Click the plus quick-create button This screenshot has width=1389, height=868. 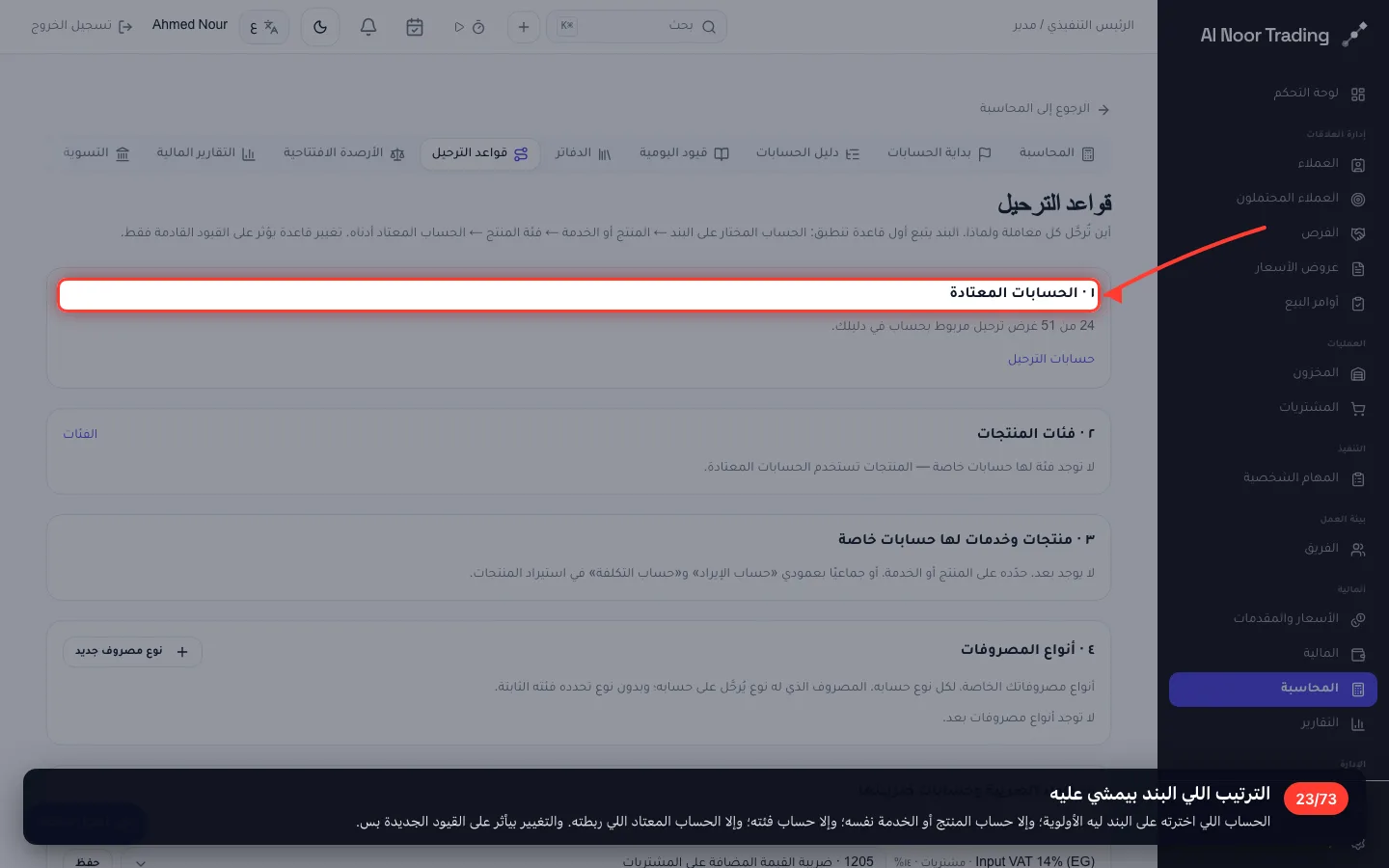pos(524,27)
